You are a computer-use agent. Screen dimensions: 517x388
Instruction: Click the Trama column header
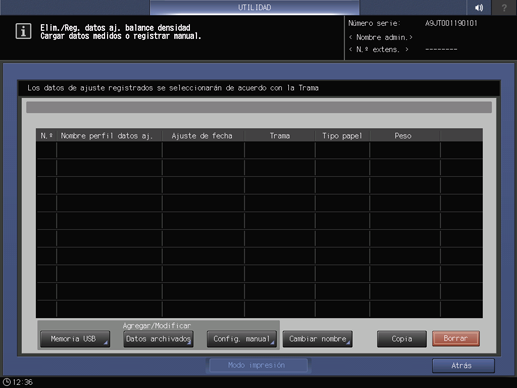click(x=280, y=136)
